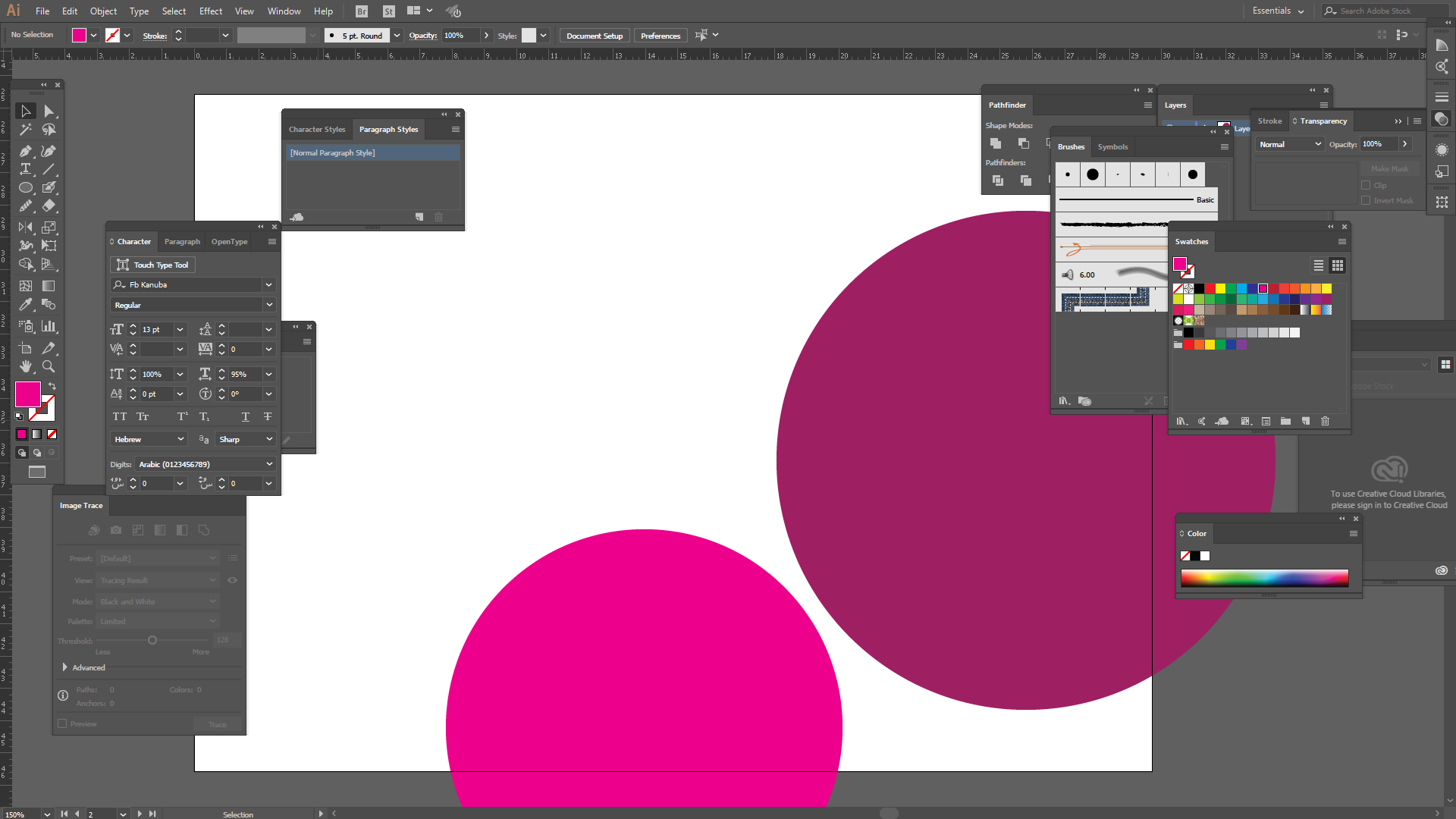
Task: Select the Type tool in toolbar
Action: [x=26, y=169]
